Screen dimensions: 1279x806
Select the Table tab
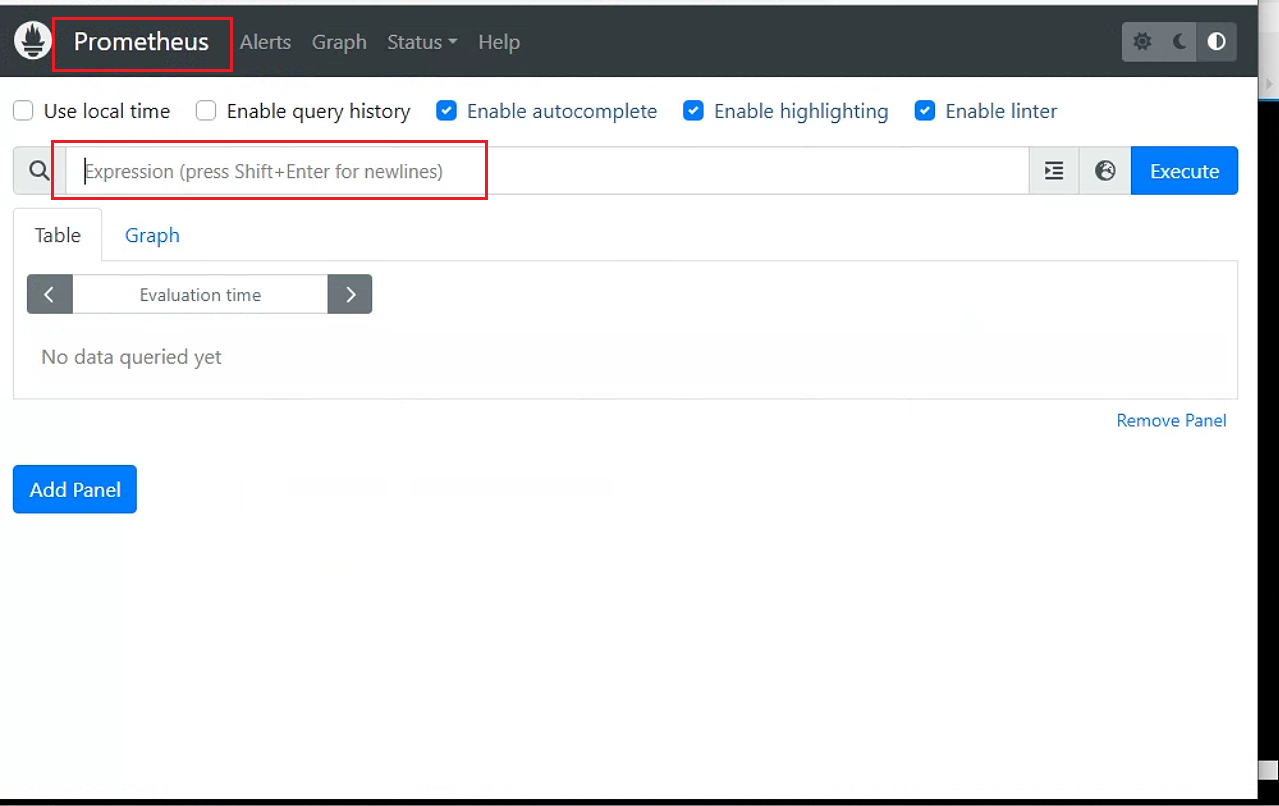[x=58, y=235]
